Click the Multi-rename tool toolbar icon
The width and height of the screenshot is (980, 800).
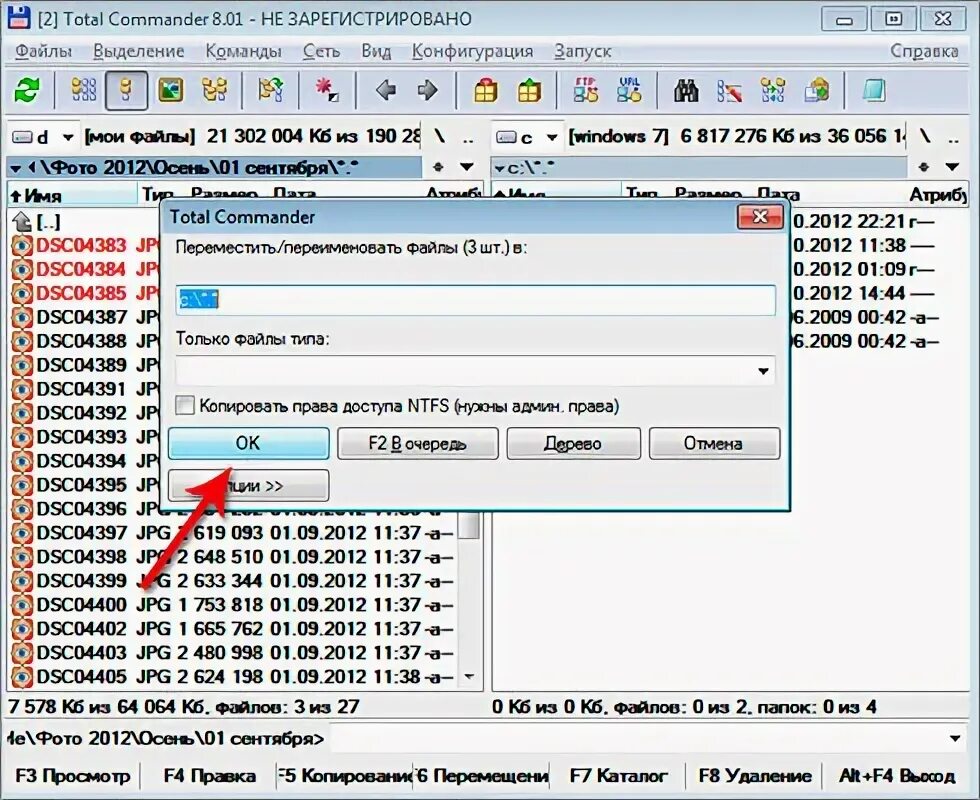[729, 91]
